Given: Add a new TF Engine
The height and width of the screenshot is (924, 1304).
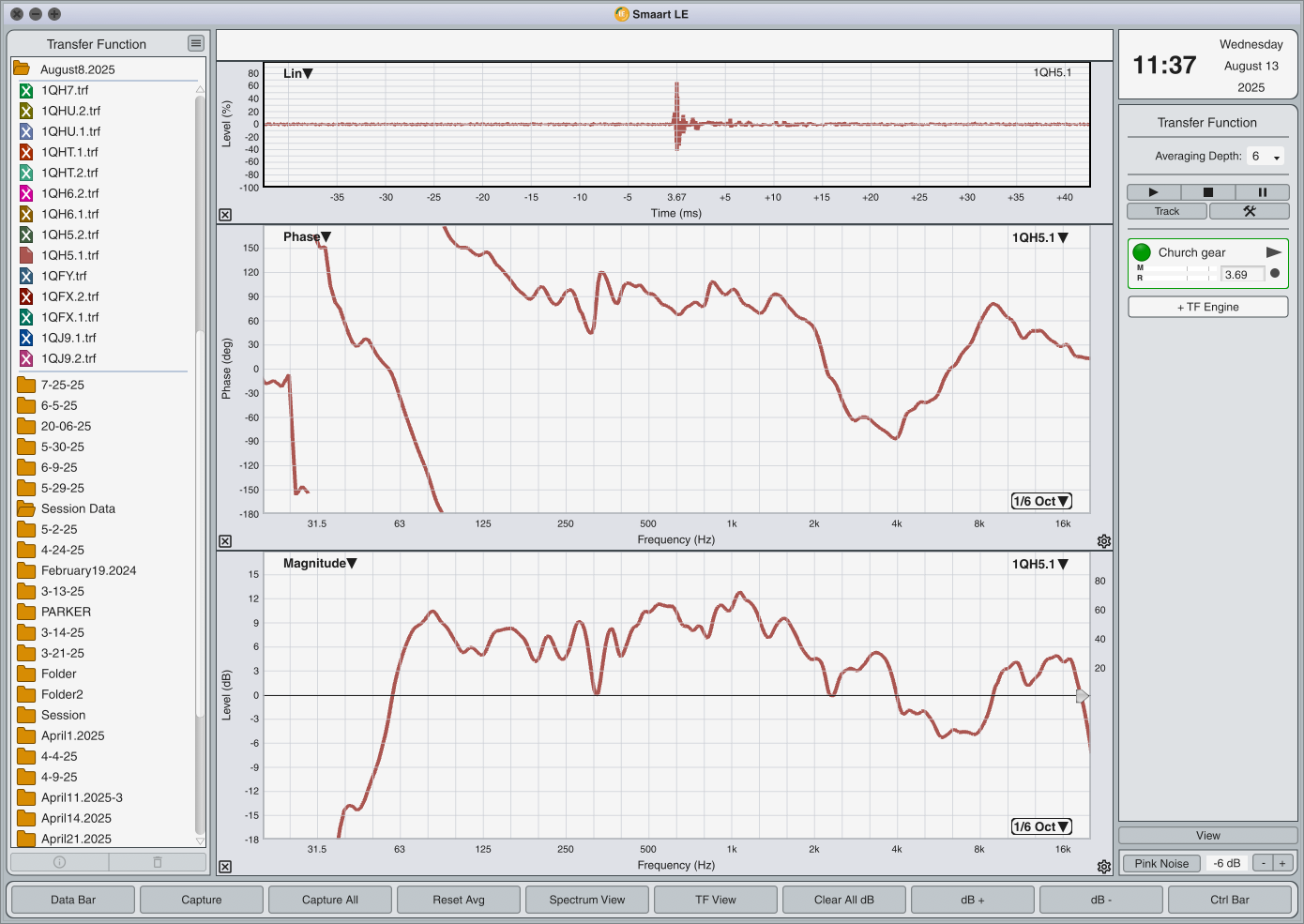Looking at the screenshot, I should coord(1207,307).
